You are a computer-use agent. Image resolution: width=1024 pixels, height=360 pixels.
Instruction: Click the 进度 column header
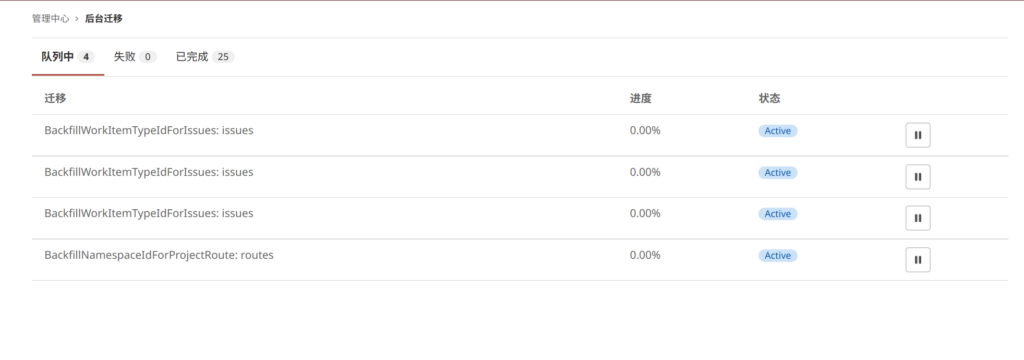click(x=641, y=99)
